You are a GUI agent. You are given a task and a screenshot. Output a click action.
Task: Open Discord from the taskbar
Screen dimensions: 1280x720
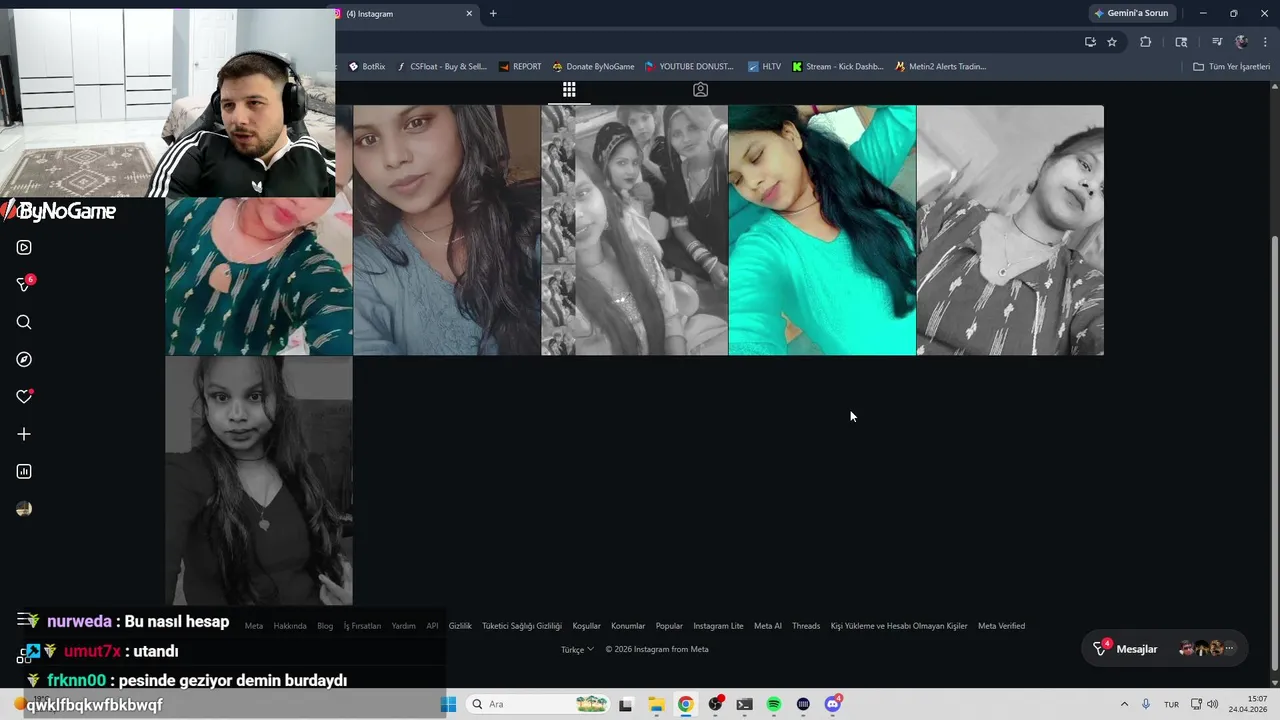pos(833,704)
